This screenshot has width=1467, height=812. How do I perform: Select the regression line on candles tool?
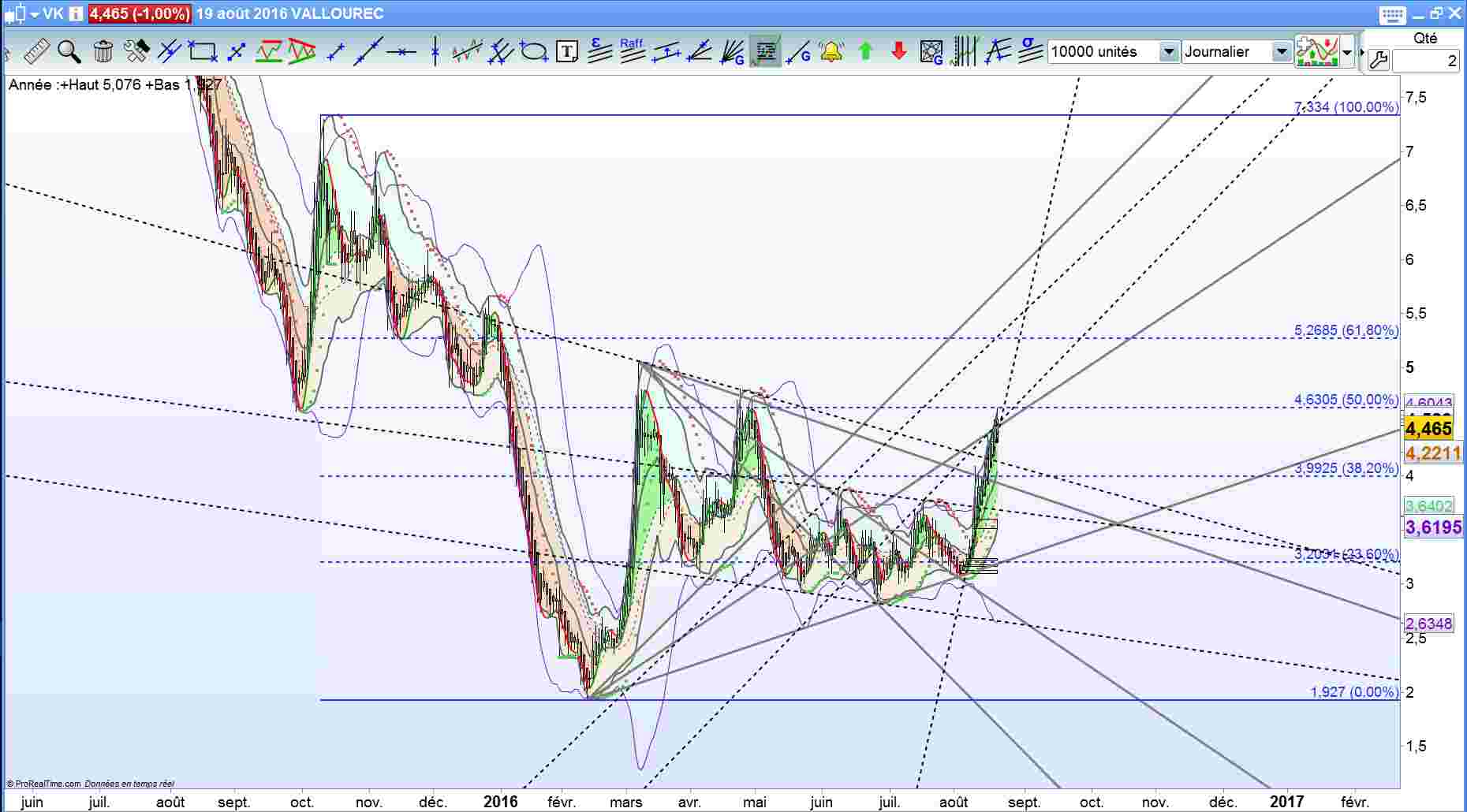point(467,52)
